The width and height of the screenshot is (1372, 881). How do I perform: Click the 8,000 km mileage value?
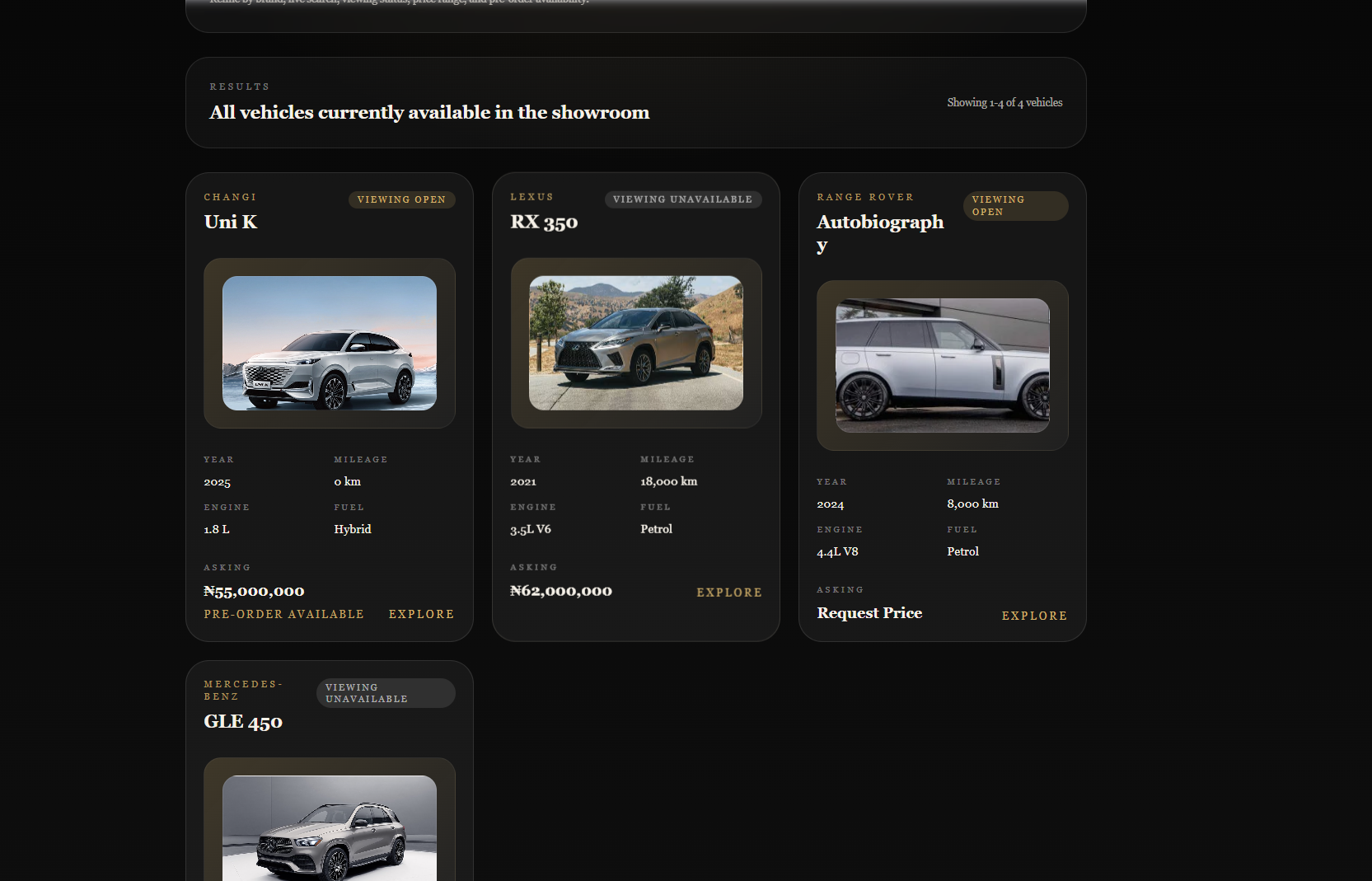click(x=972, y=504)
